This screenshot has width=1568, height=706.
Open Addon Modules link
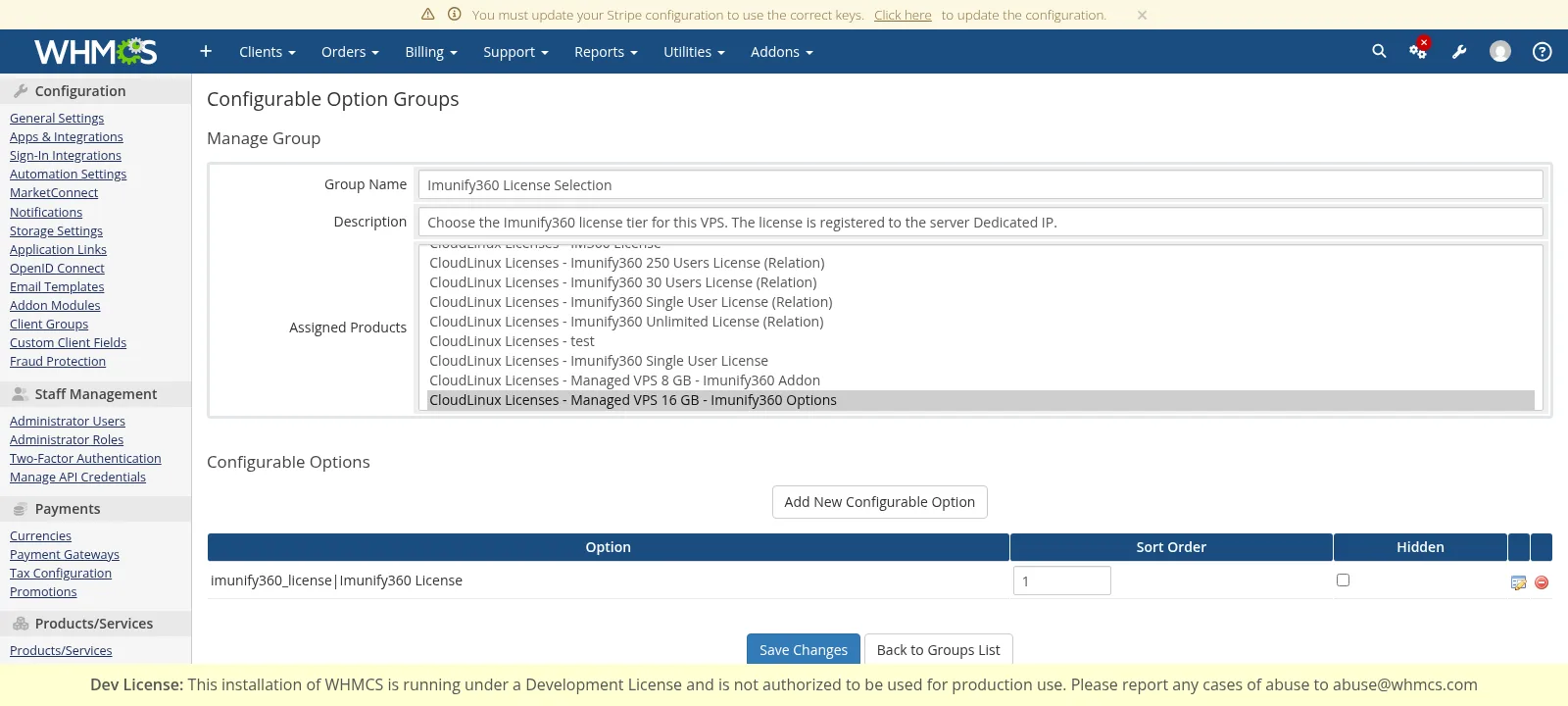click(55, 305)
